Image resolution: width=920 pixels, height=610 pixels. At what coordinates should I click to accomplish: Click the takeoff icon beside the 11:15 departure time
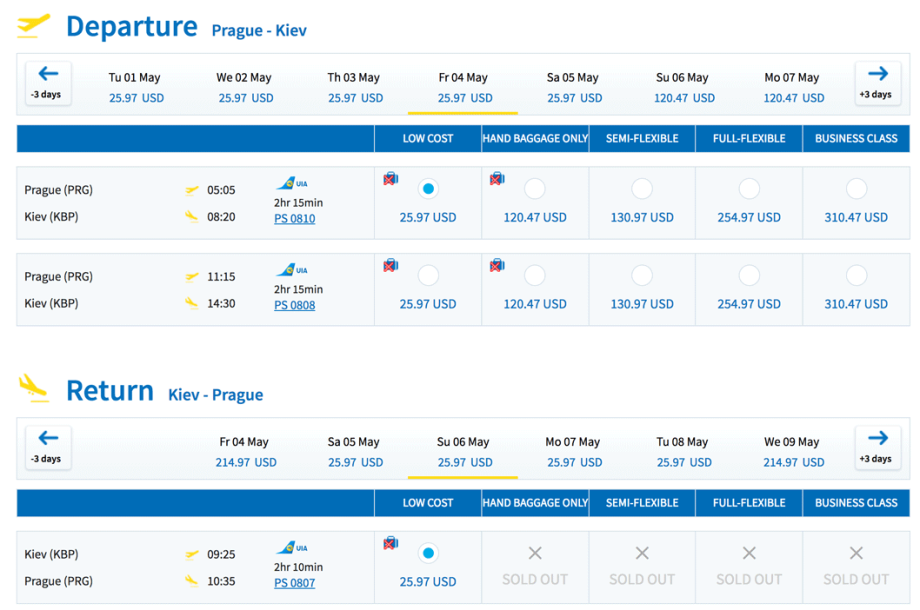pyautogui.click(x=192, y=277)
